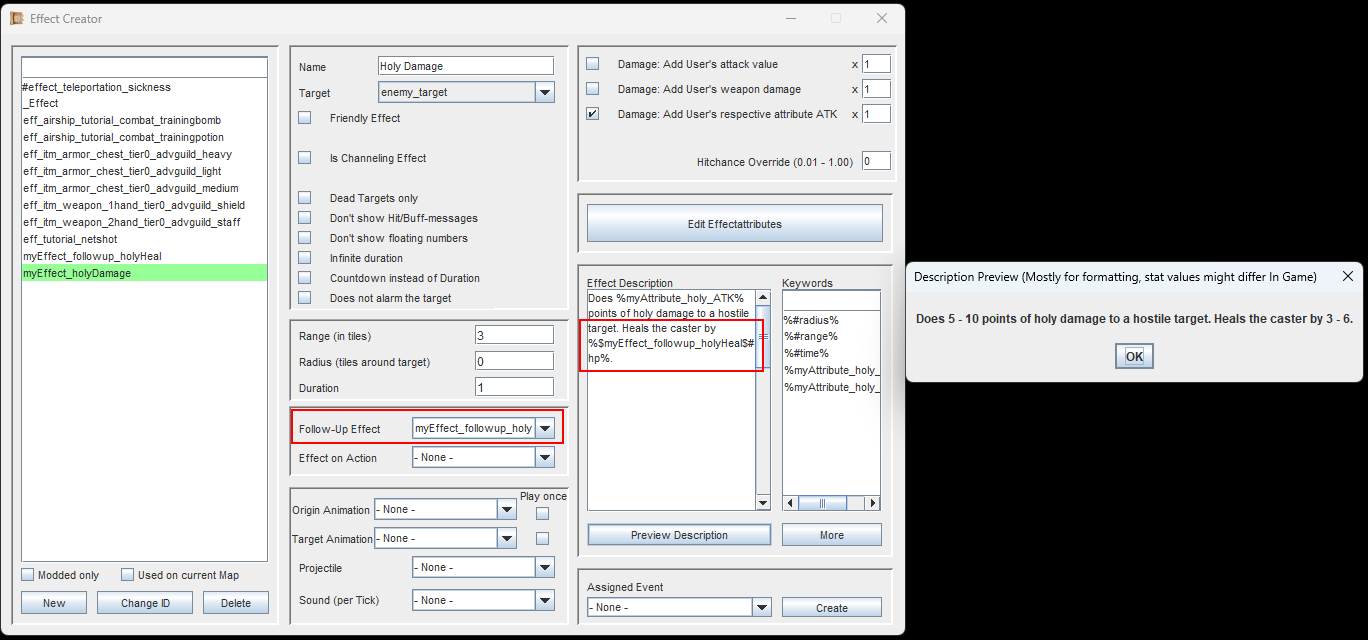Click the Edit Effectattributes button
The width and height of the screenshot is (1368, 640).
point(734,224)
